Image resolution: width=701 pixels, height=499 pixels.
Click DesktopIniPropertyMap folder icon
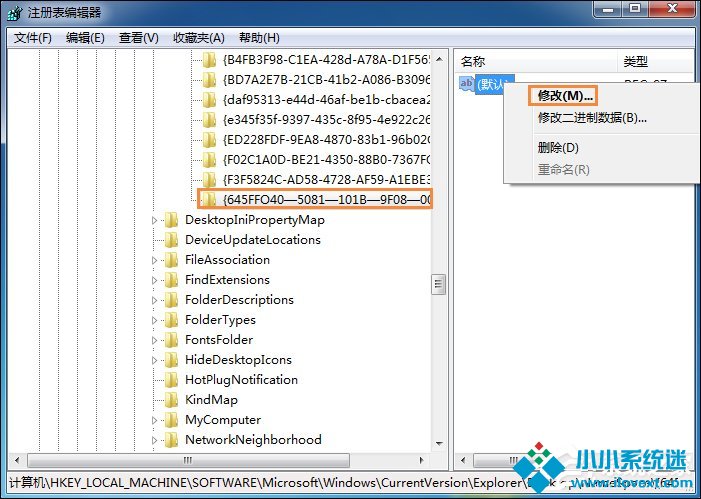pos(171,220)
